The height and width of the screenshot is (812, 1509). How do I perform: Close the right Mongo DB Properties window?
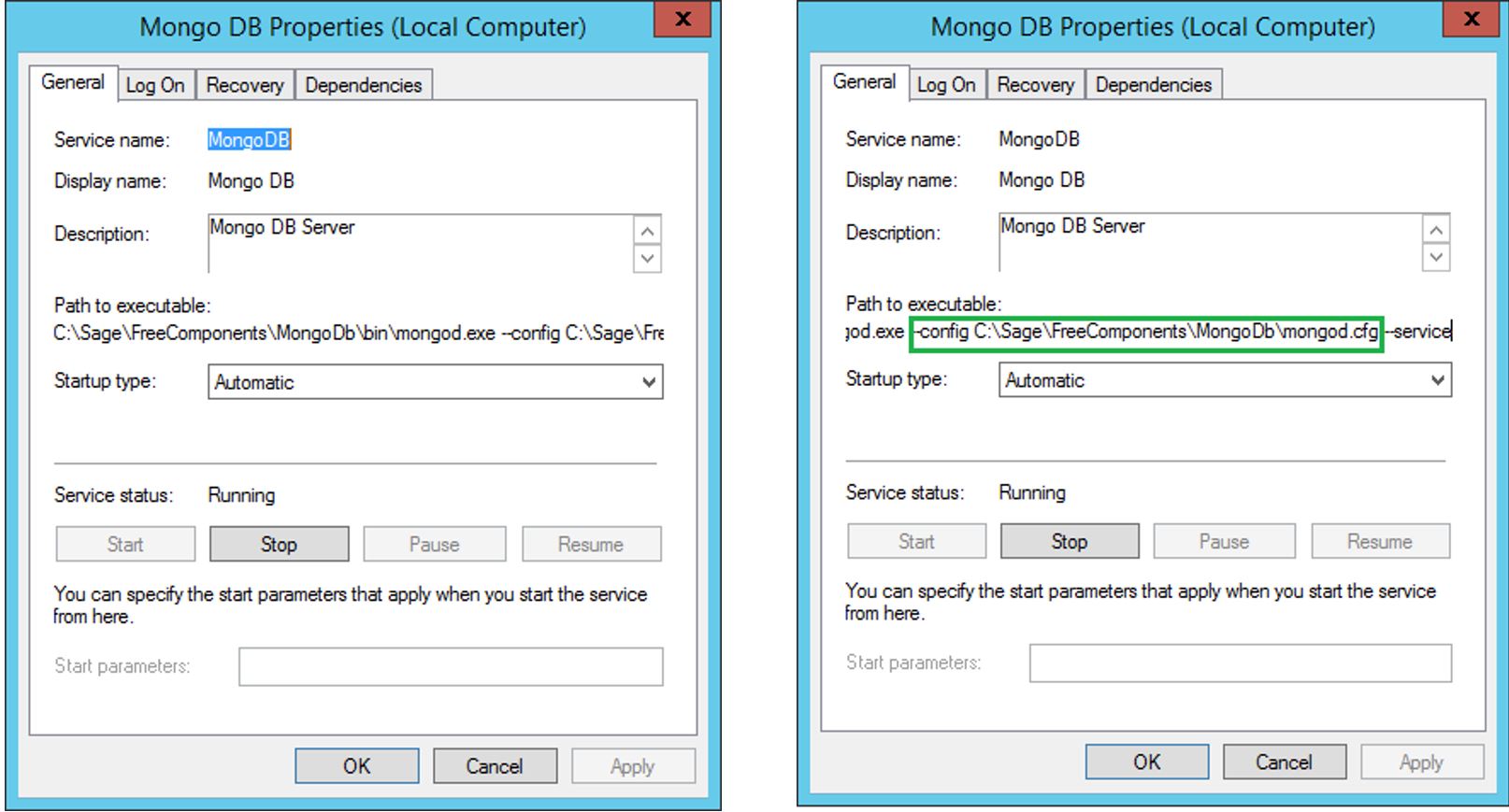click(x=1472, y=19)
